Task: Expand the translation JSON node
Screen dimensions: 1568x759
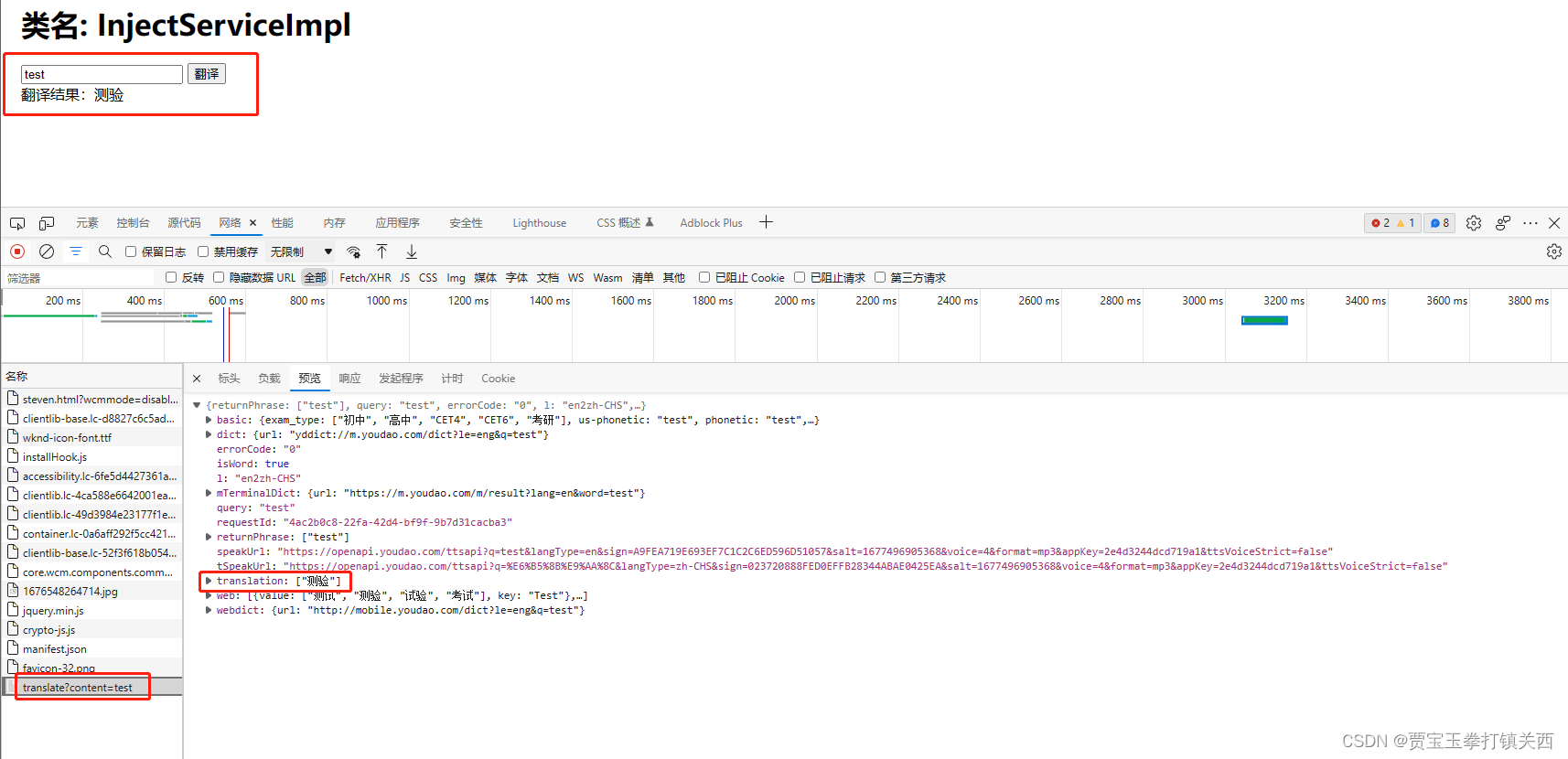Action: point(209,581)
